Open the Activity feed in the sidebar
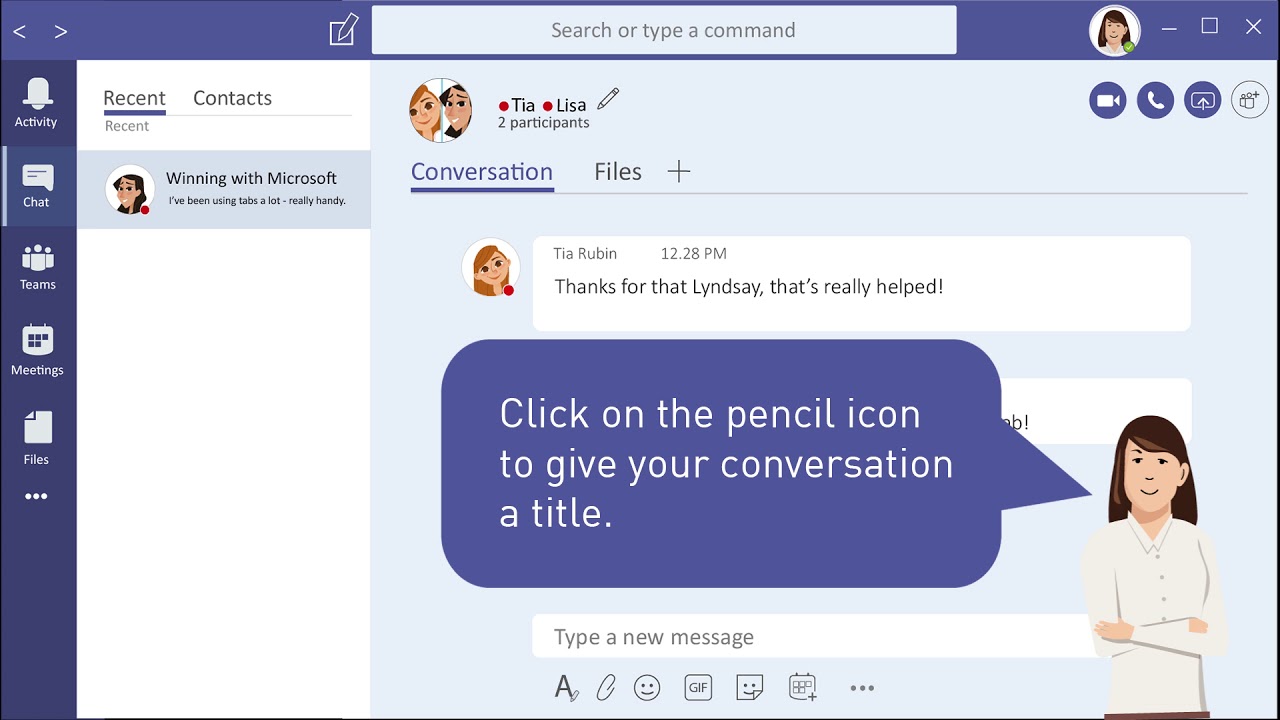1280x720 pixels. click(x=36, y=103)
